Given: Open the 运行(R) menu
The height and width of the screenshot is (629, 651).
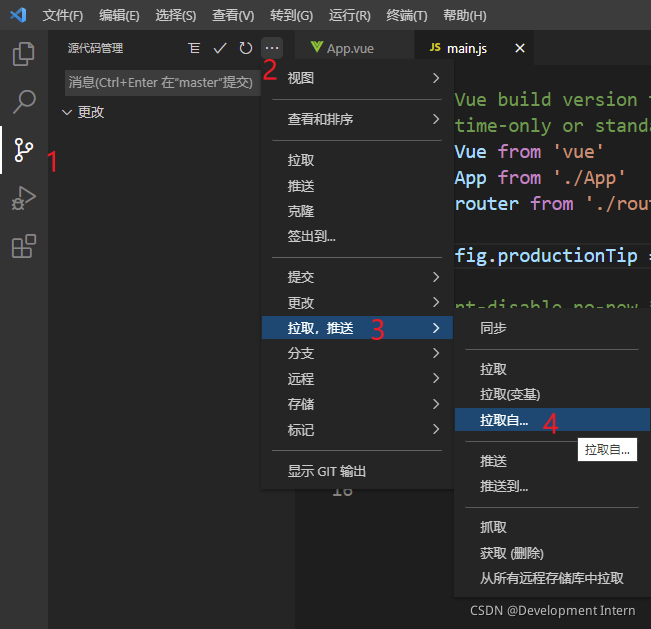Looking at the screenshot, I should [x=350, y=16].
